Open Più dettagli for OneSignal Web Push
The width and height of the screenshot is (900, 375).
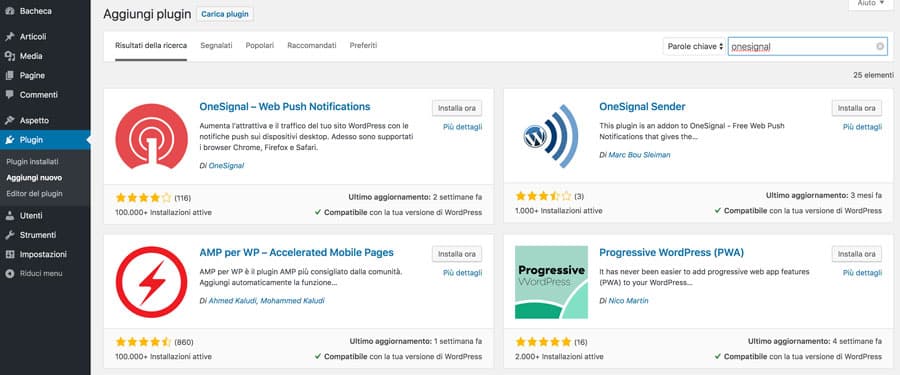(x=463, y=127)
